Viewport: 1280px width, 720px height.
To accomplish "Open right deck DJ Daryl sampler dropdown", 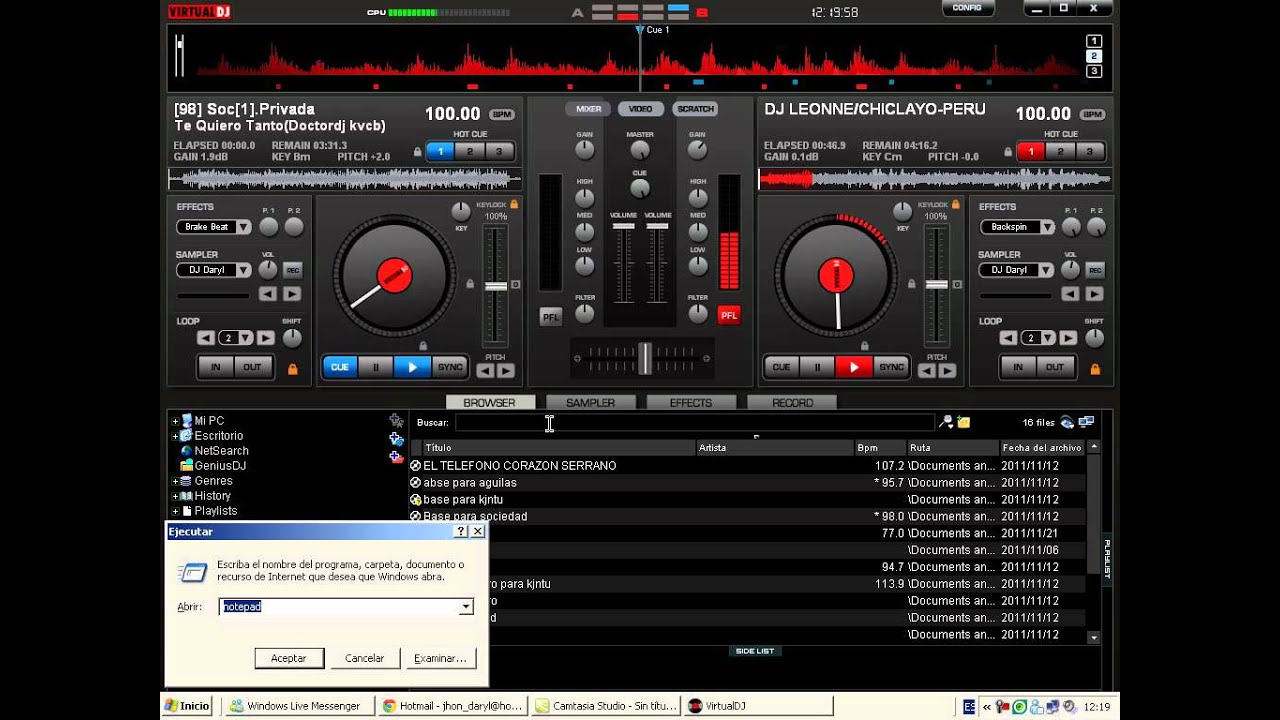I will (1047, 270).
